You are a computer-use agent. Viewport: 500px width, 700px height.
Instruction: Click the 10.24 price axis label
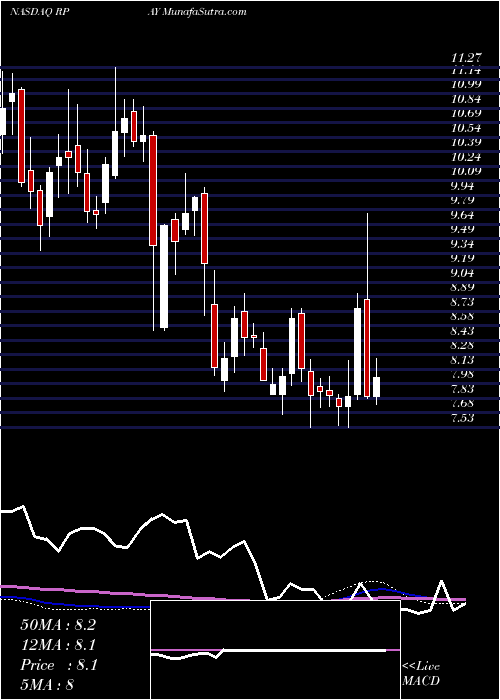[466, 157]
